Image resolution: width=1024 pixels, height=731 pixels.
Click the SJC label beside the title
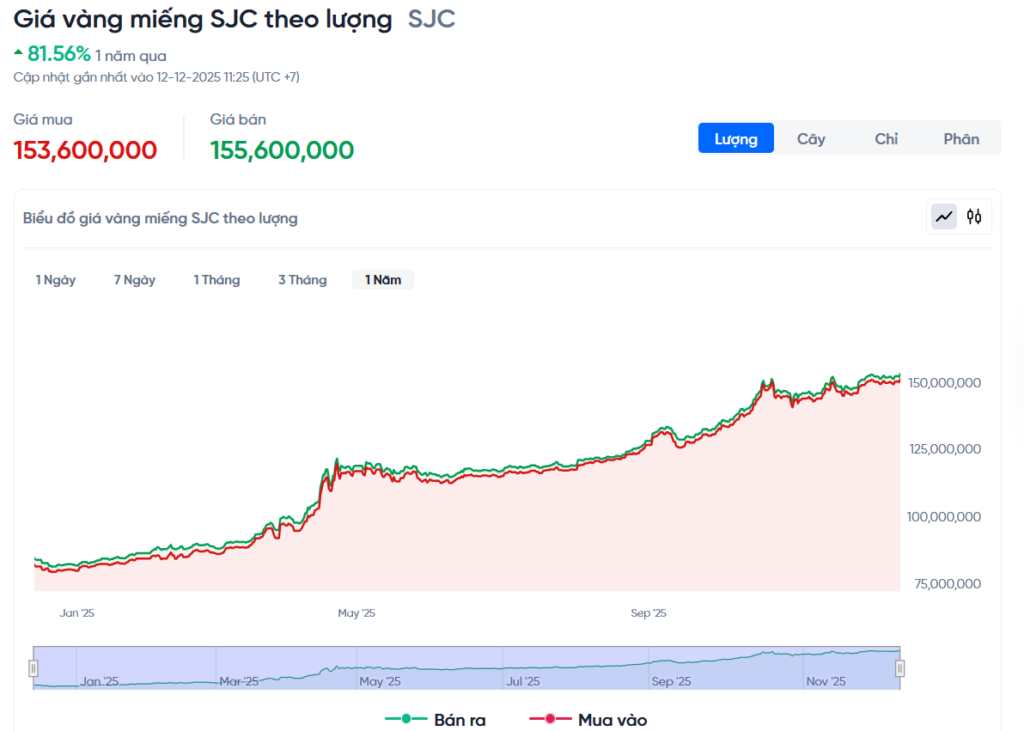[432, 20]
